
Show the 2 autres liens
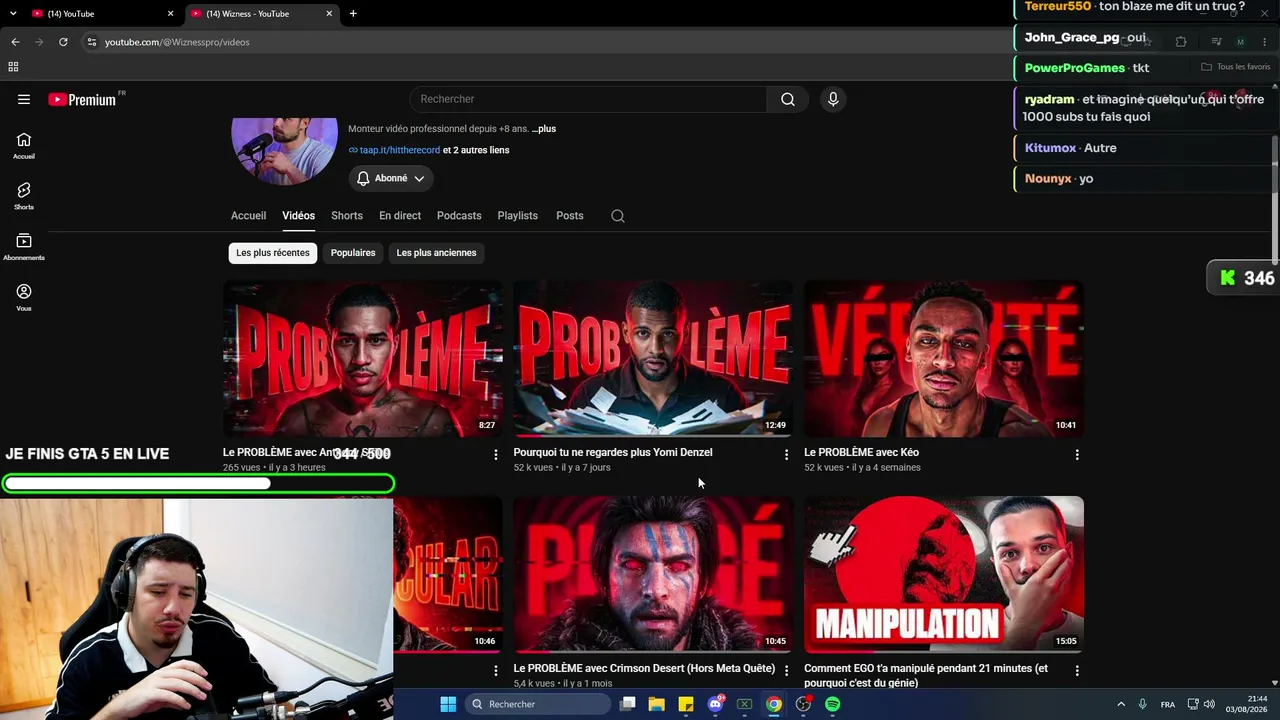click(x=476, y=150)
